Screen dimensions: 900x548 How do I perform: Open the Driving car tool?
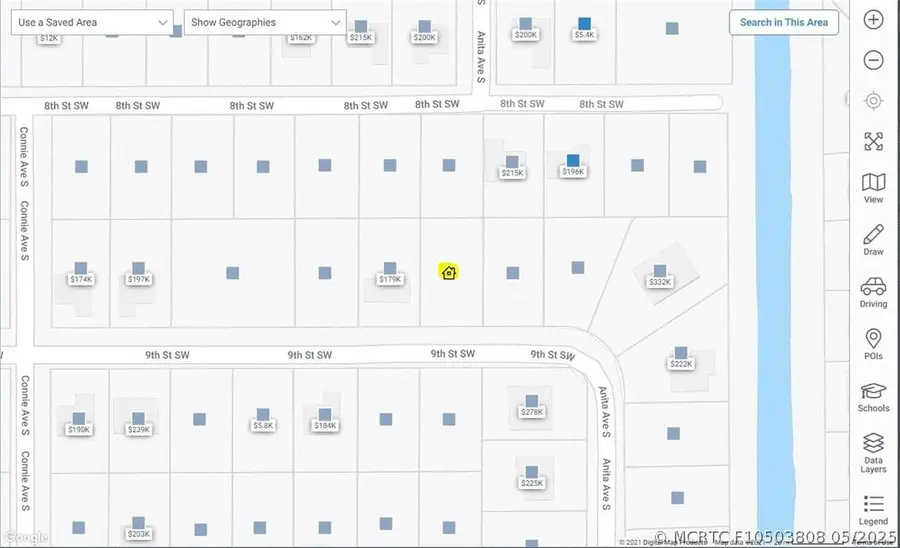point(873,292)
